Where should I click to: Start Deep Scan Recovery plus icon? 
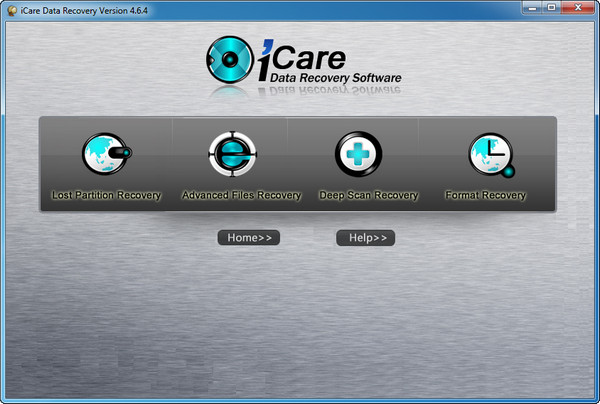(x=359, y=154)
